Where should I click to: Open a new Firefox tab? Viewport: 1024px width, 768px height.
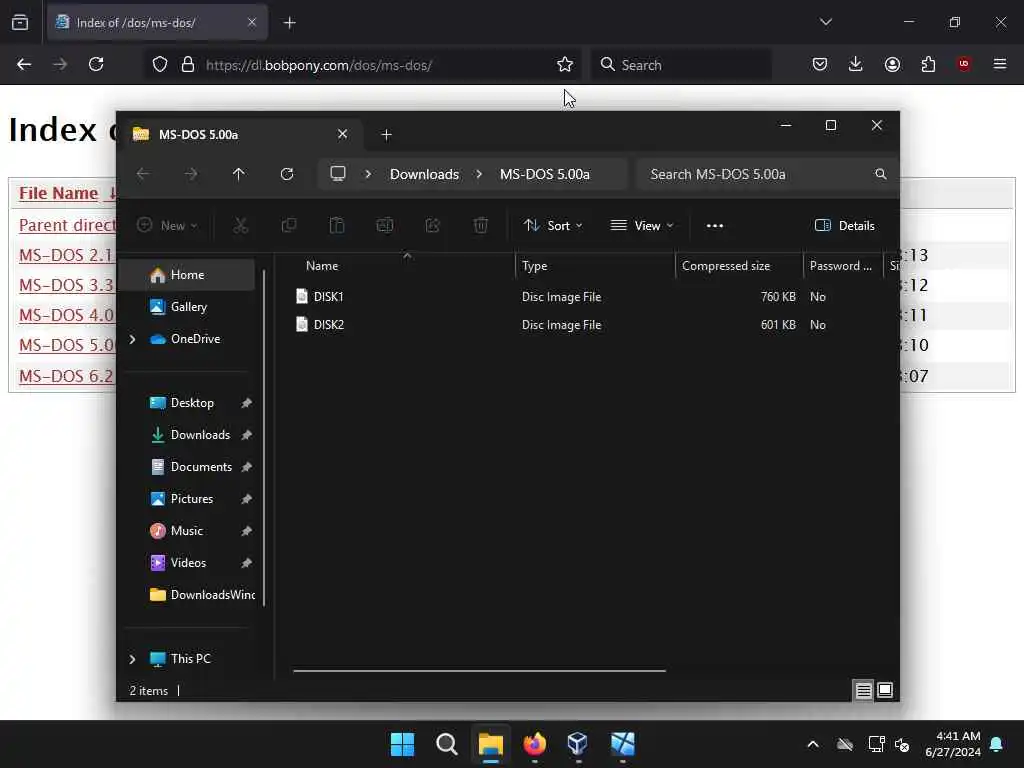[x=290, y=23]
